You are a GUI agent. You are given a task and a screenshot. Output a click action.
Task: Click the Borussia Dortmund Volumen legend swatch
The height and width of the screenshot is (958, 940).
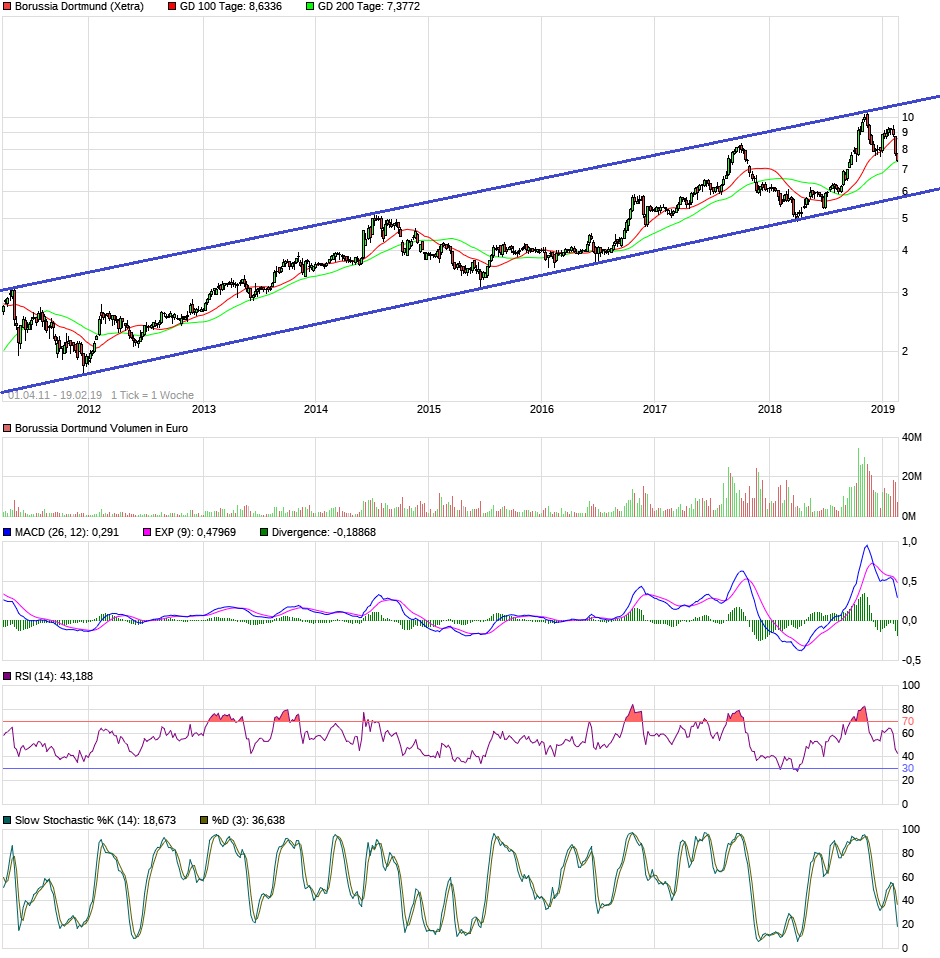(x=7, y=428)
